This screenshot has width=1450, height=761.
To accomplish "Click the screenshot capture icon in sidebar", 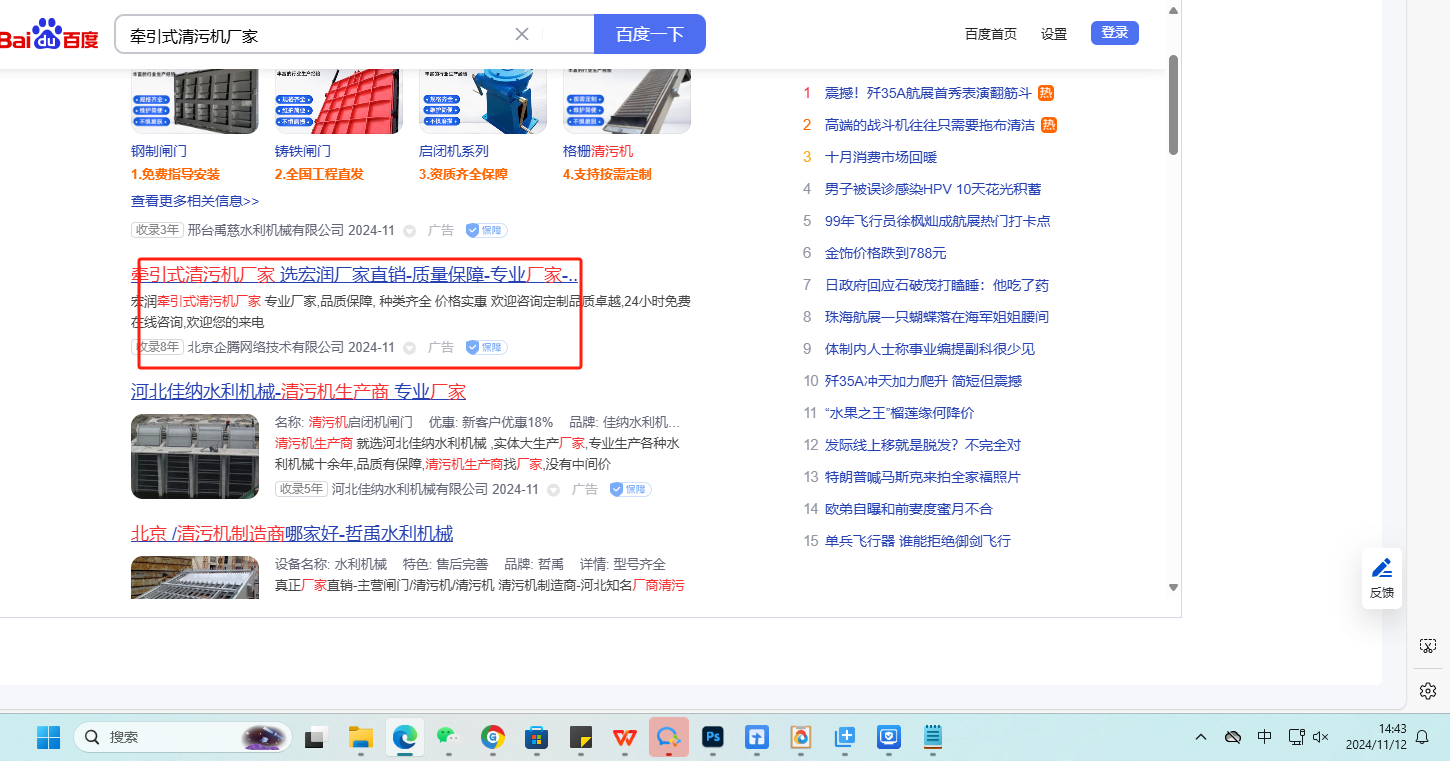I will 1428,646.
